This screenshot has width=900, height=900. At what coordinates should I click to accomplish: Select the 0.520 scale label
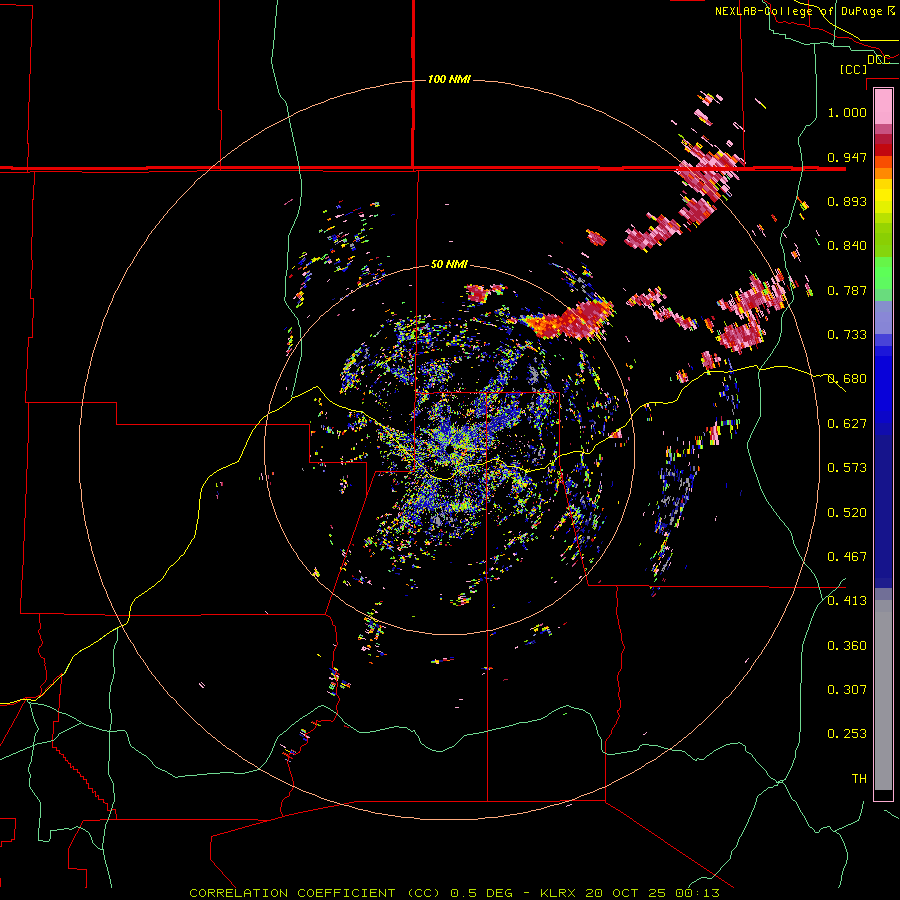[x=847, y=513]
